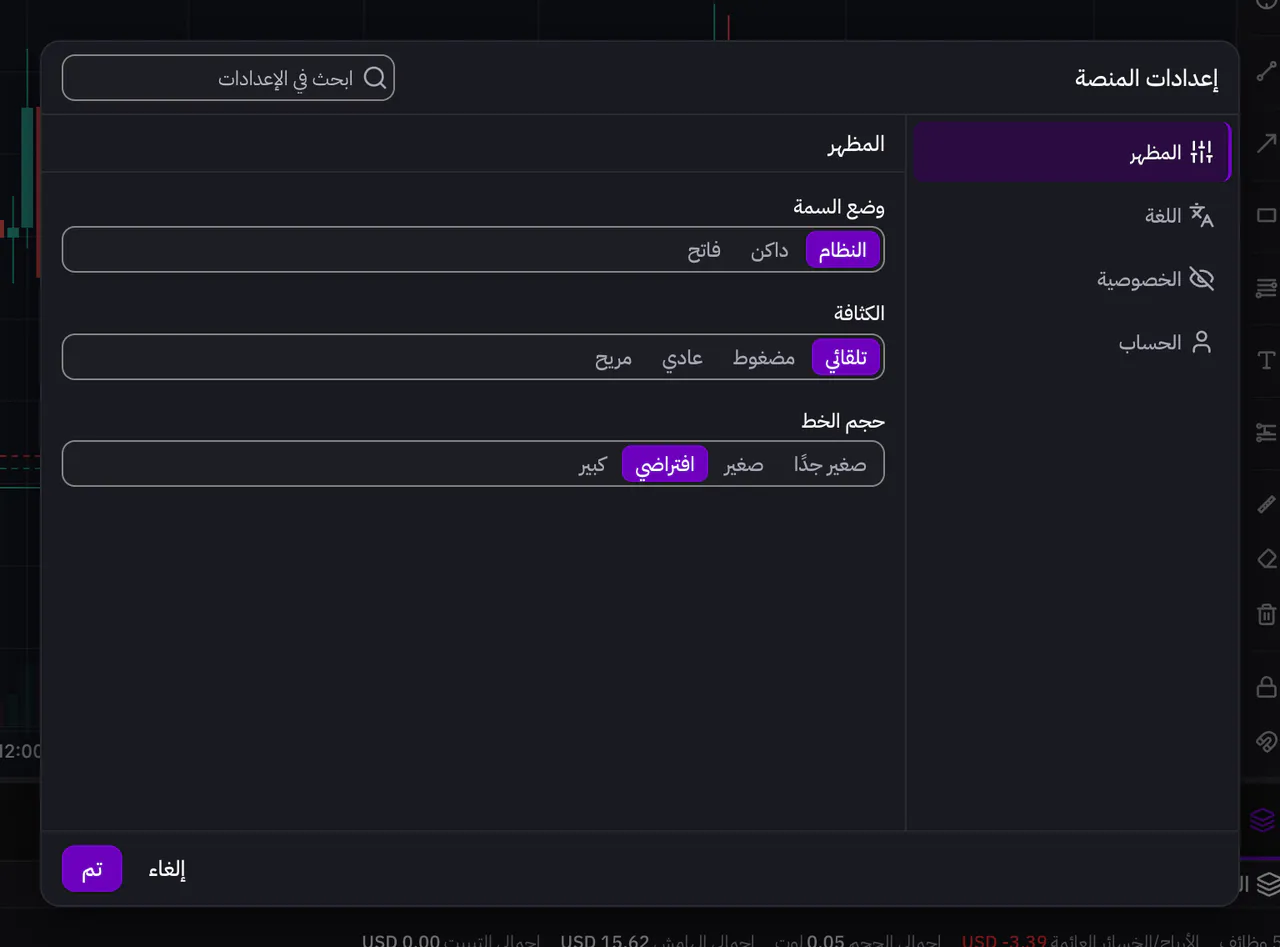Open the الخصوصية privacy settings section
Image resolution: width=1280 pixels, height=947 pixels.
1072,279
